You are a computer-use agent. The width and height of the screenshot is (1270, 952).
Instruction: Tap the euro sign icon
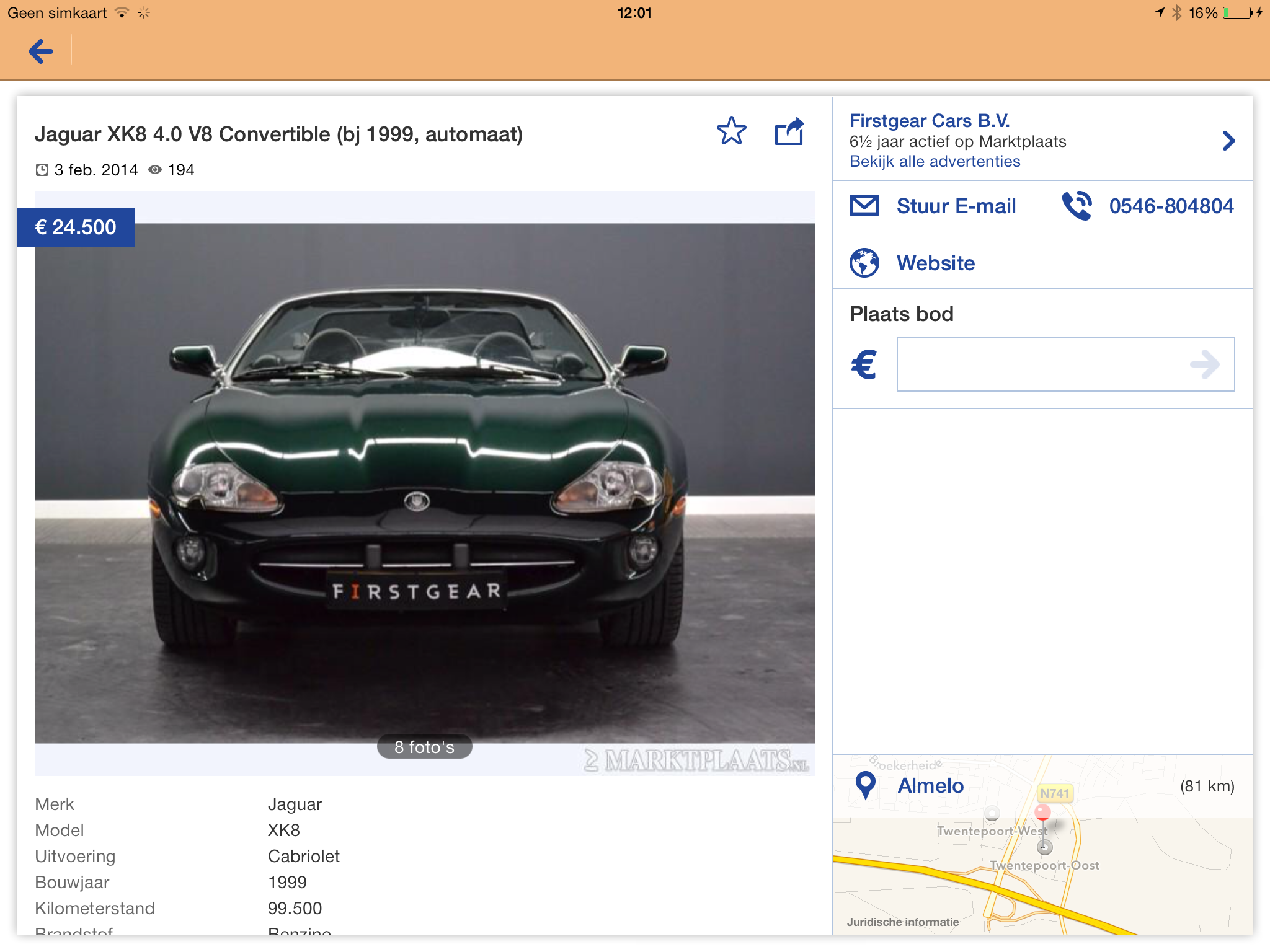(x=864, y=364)
